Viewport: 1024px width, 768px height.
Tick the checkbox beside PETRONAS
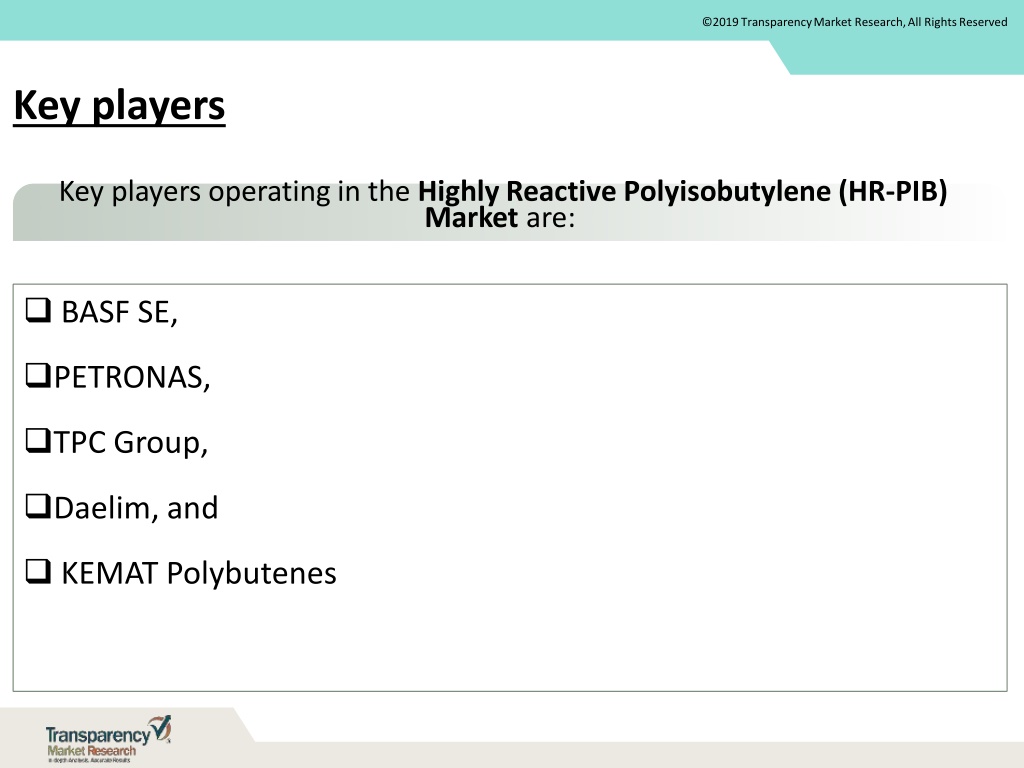click(x=39, y=376)
